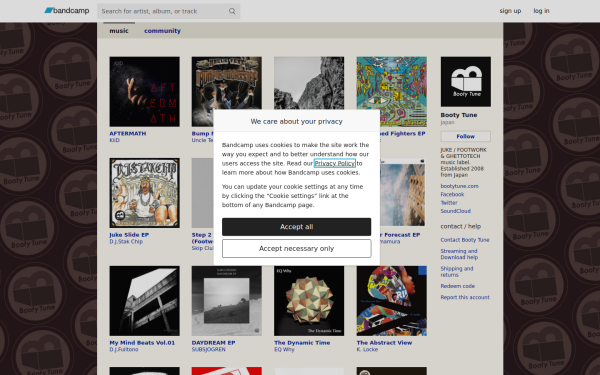This screenshot has width=600, height=375.
Task: Click My Mind Beats Vol.01 title
Action: click(142, 343)
